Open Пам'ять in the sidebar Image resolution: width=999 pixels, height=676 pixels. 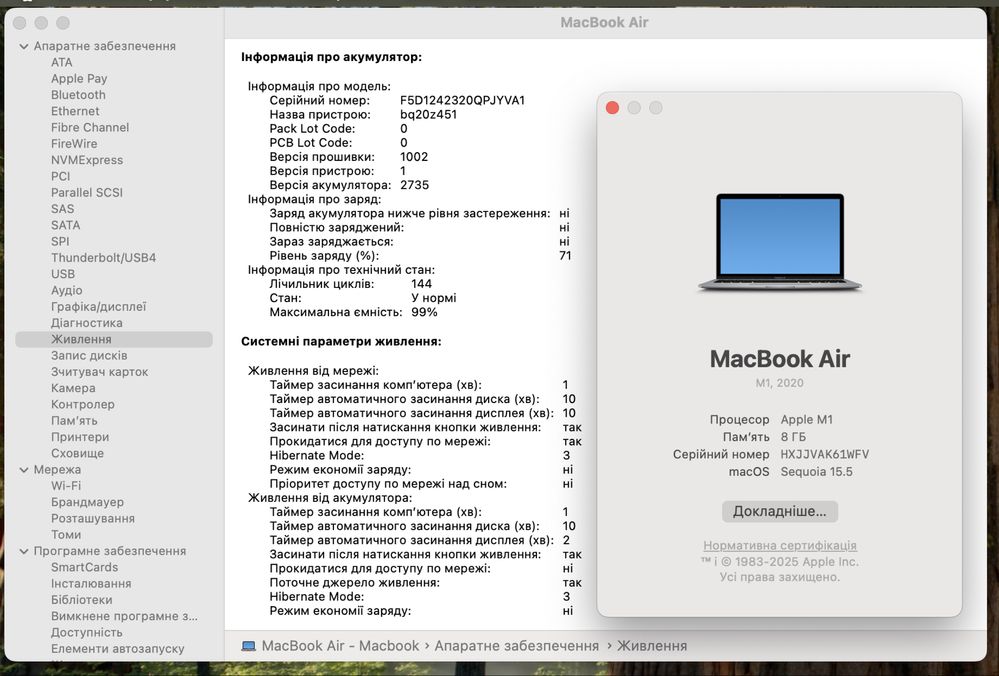pos(74,421)
